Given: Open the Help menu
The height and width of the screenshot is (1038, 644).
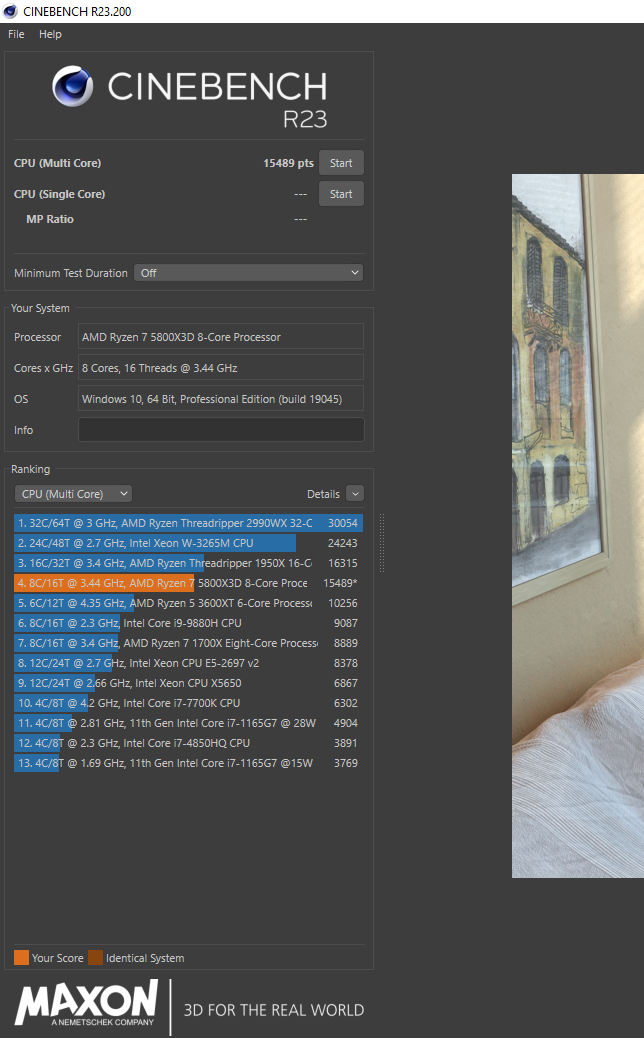Looking at the screenshot, I should (x=50, y=34).
